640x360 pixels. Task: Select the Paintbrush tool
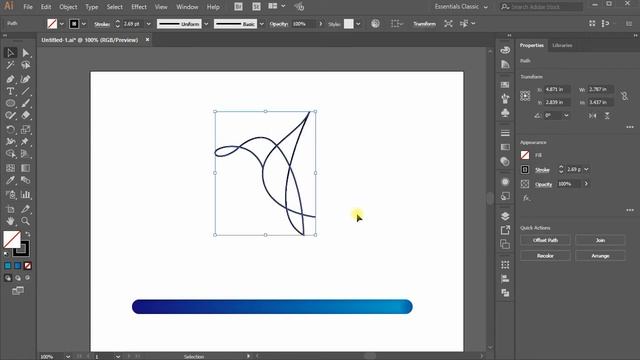[x=25, y=103]
